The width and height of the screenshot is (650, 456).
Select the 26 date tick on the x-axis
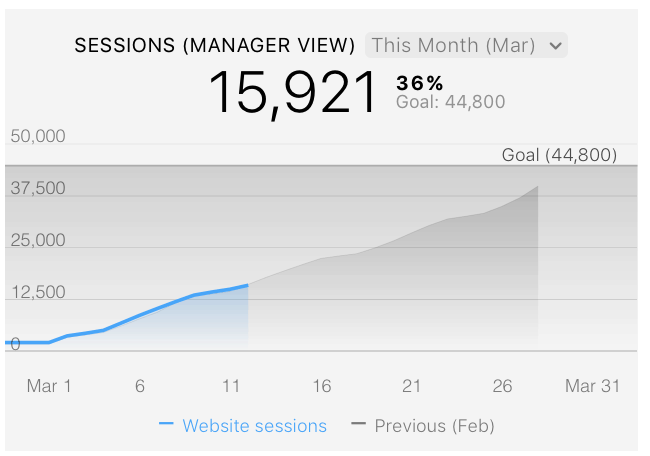point(502,386)
